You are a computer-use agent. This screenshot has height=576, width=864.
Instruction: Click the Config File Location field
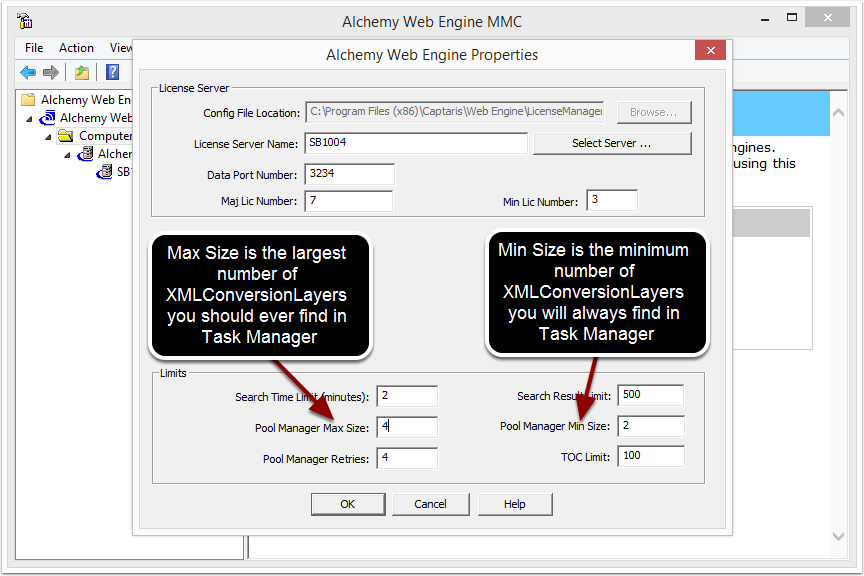click(455, 112)
